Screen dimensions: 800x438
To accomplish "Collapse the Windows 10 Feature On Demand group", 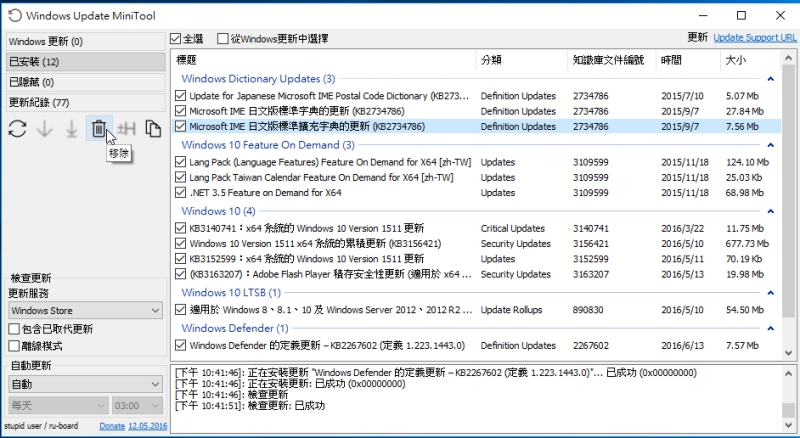I will pyautogui.click(x=770, y=145).
